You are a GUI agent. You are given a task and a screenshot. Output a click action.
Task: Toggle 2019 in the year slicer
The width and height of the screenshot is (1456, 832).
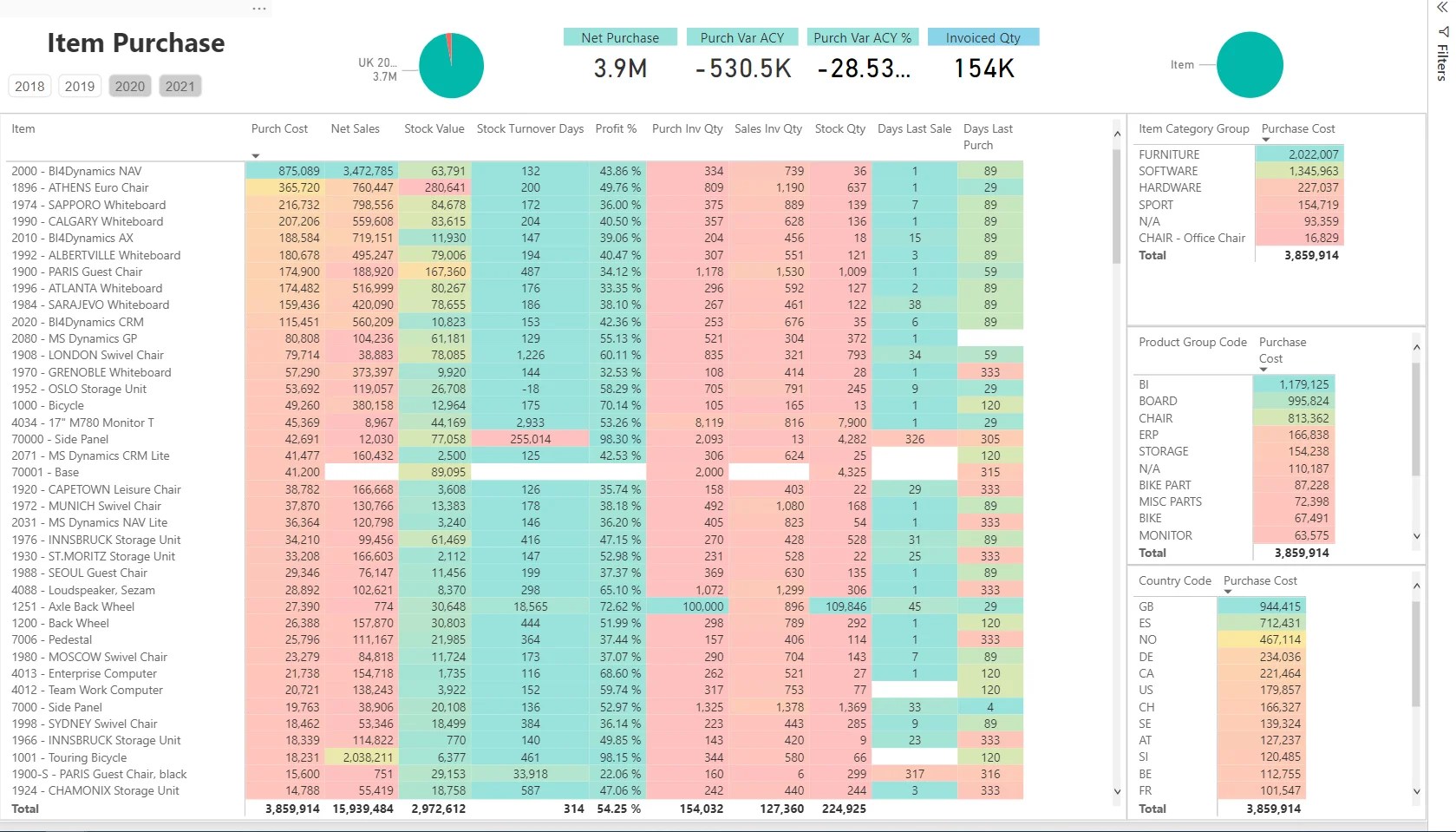point(79,86)
